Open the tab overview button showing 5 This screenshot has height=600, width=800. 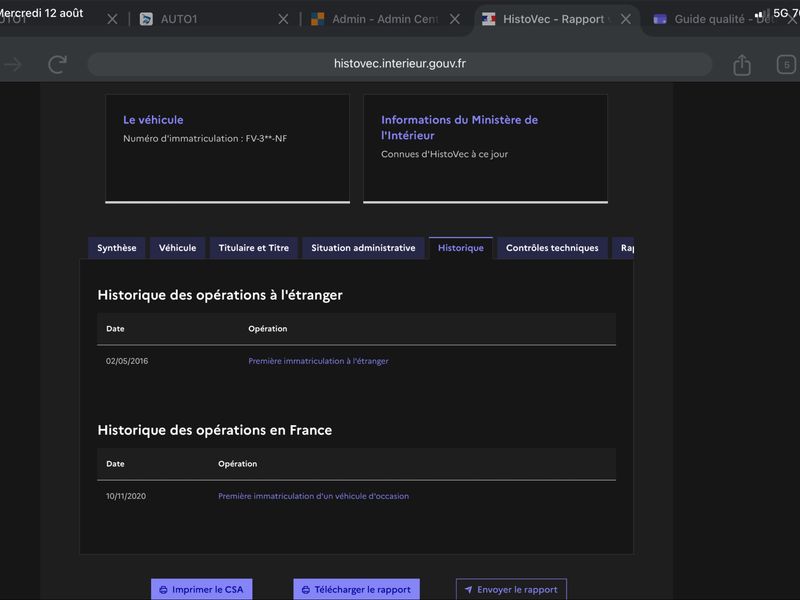786,64
